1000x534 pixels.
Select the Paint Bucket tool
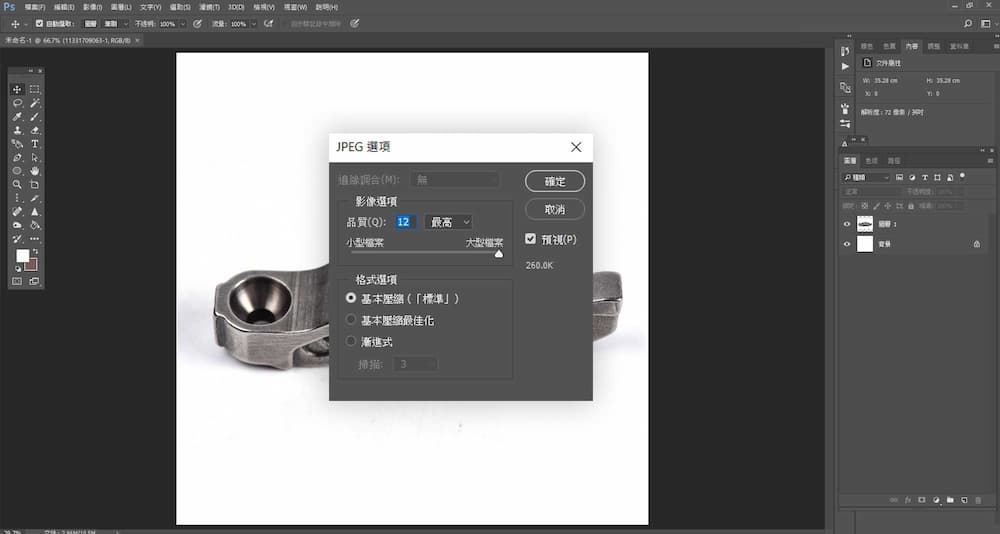point(34,225)
